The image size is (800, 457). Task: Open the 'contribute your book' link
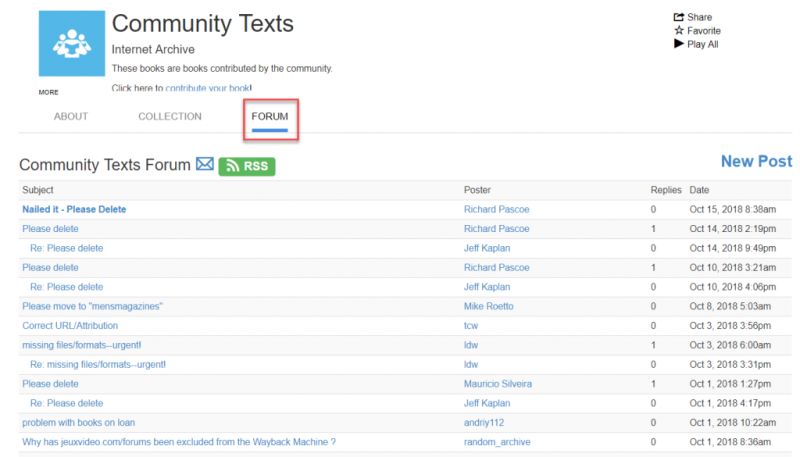209,88
